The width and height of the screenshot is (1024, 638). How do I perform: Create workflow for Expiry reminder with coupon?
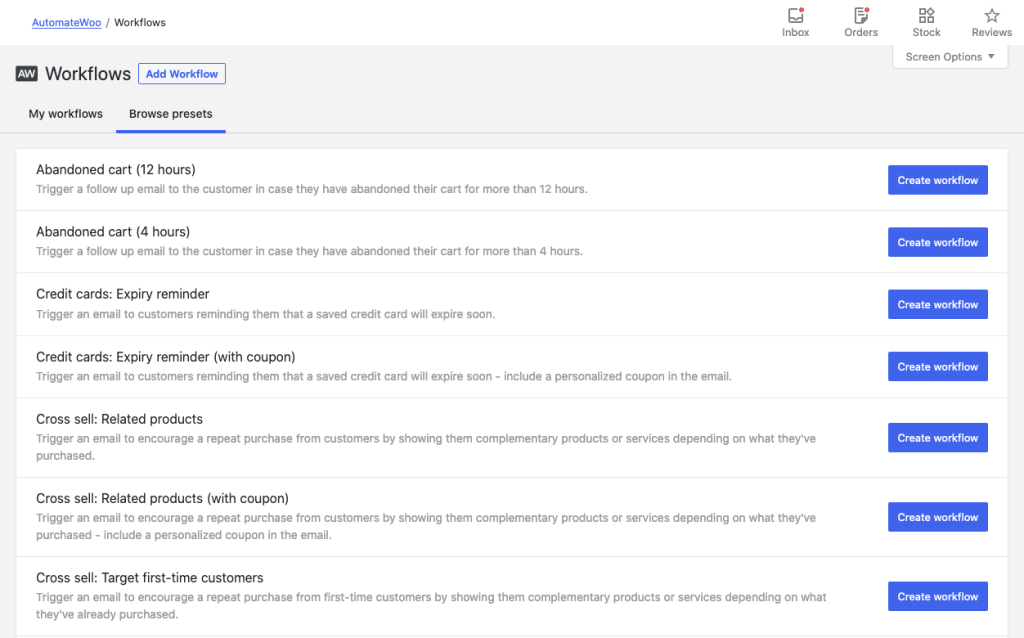(x=937, y=366)
